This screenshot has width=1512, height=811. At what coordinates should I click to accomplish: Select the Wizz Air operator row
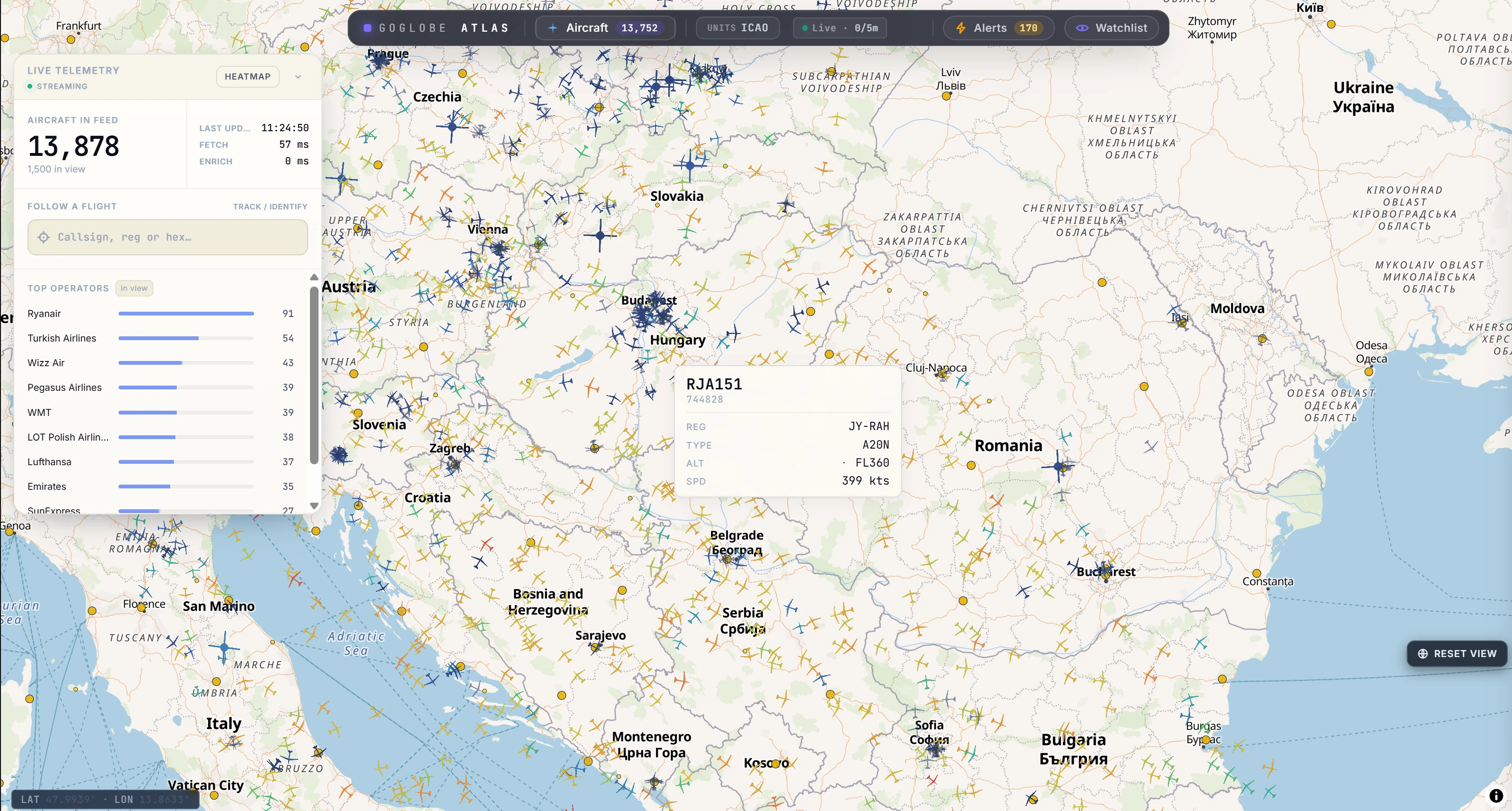[x=161, y=363]
